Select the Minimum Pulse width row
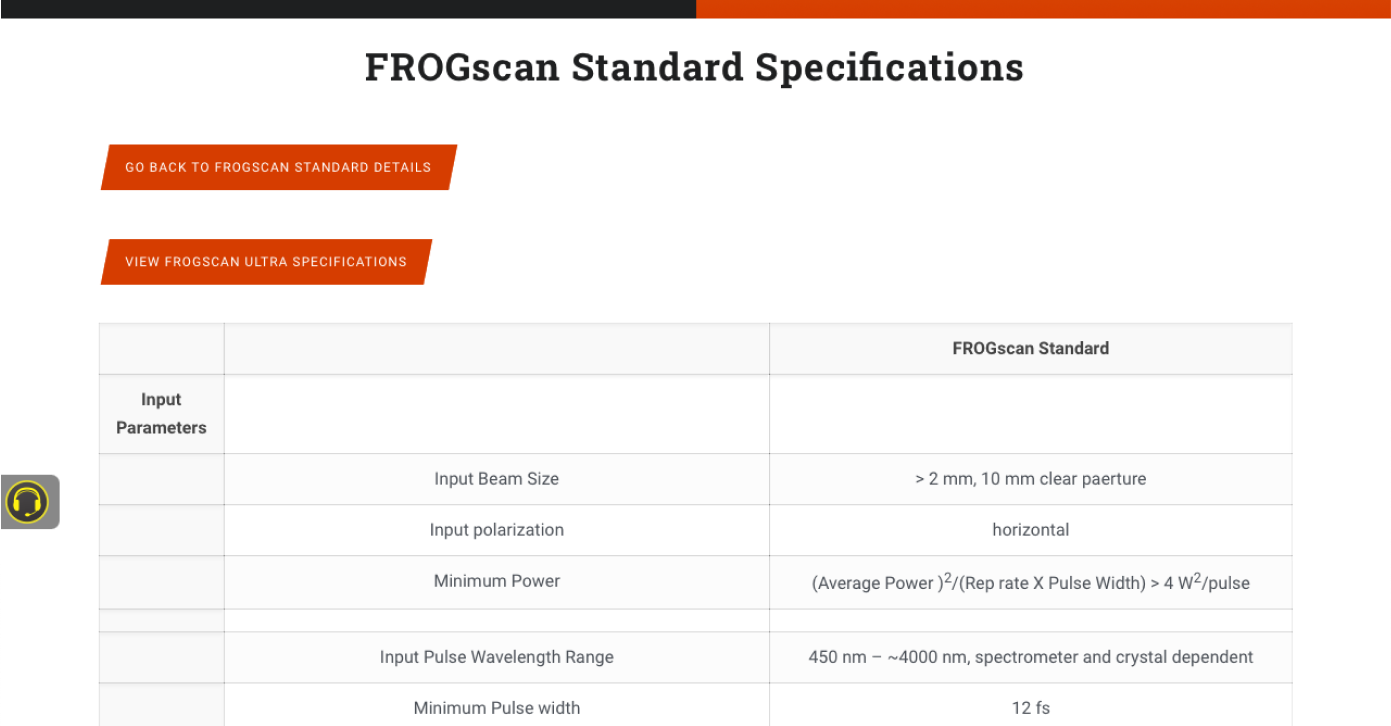 [x=496, y=707]
